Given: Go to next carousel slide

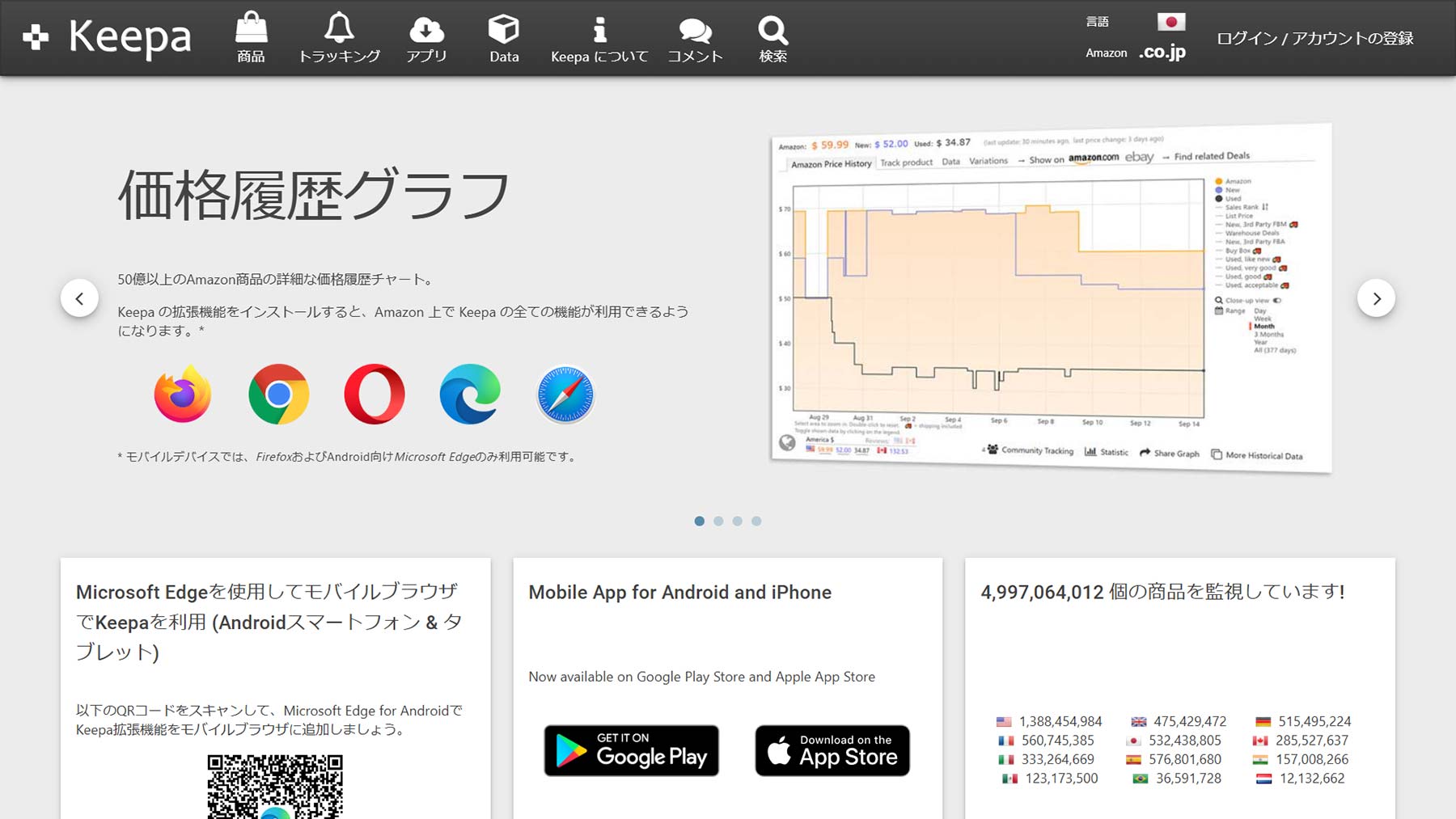Looking at the screenshot, I should click(x=1376, y=298).
